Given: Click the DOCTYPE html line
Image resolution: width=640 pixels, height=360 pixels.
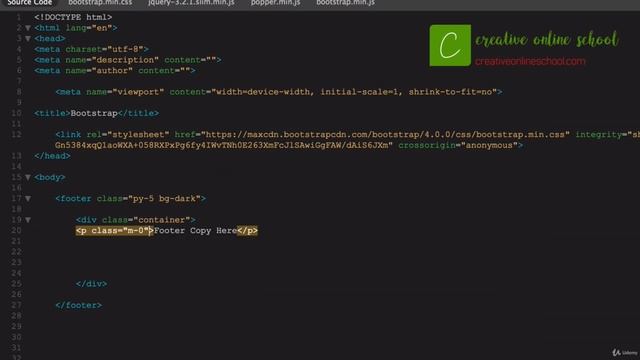Looking at the screenshot, I should pos(73,17).
